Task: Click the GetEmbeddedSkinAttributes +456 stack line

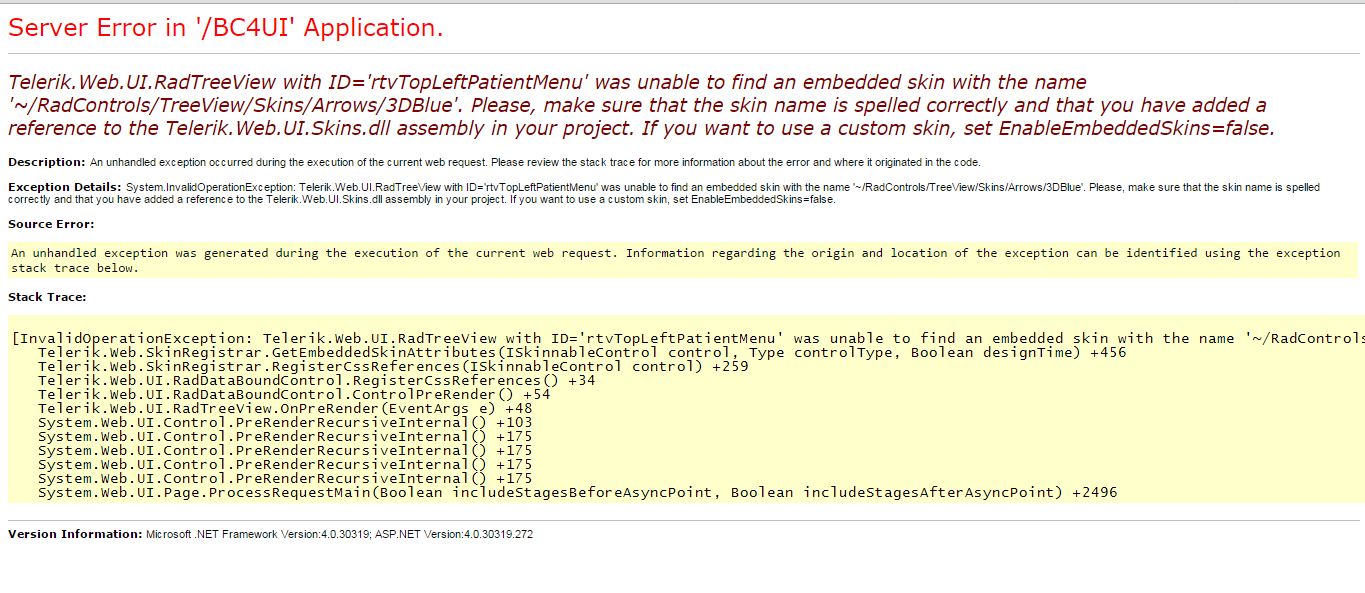Action: (582, 352)
